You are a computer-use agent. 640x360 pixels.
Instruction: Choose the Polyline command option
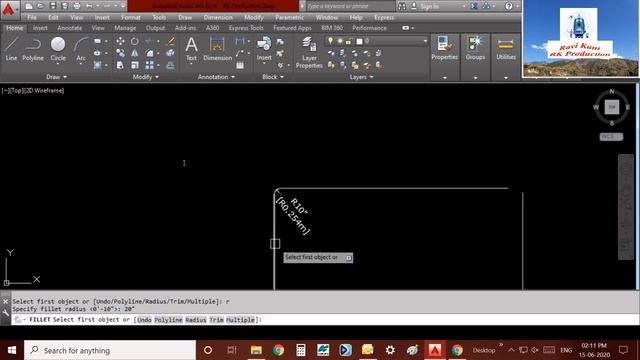click(168, 320)
